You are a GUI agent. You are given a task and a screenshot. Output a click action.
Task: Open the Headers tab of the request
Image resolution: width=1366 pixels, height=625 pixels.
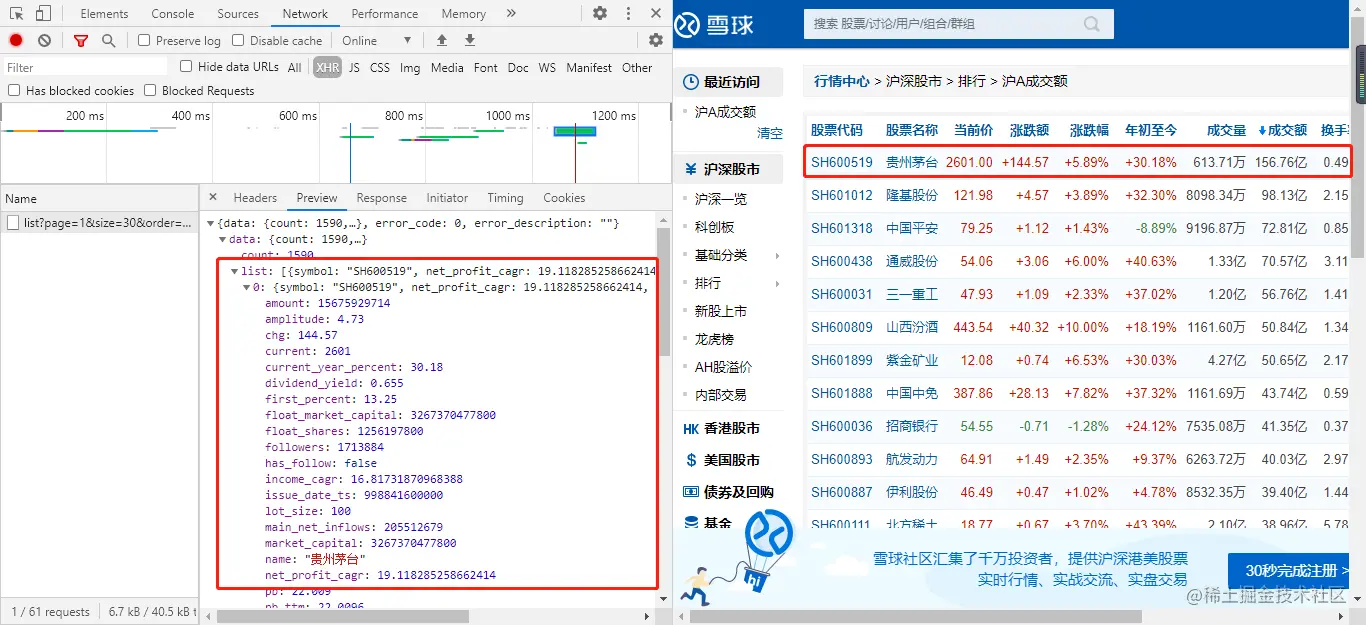click(255, 198)
